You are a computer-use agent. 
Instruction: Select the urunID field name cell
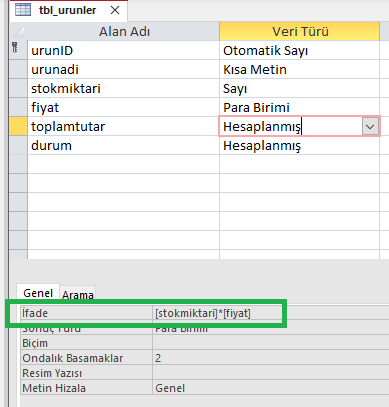123,51
